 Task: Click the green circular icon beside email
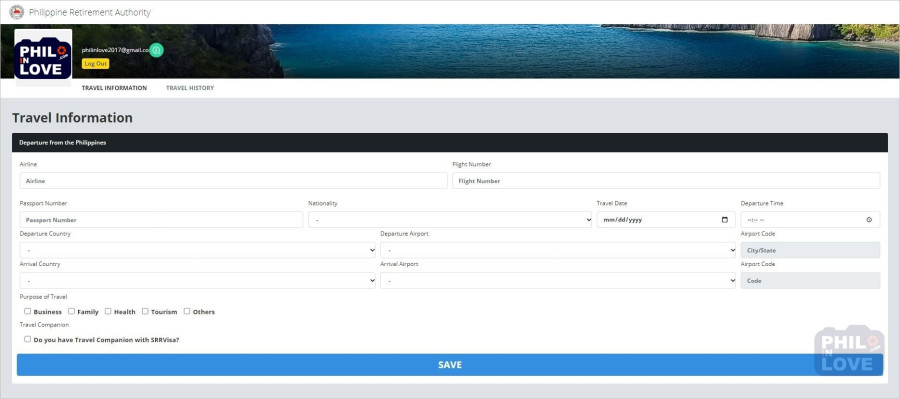click(157, 51)
